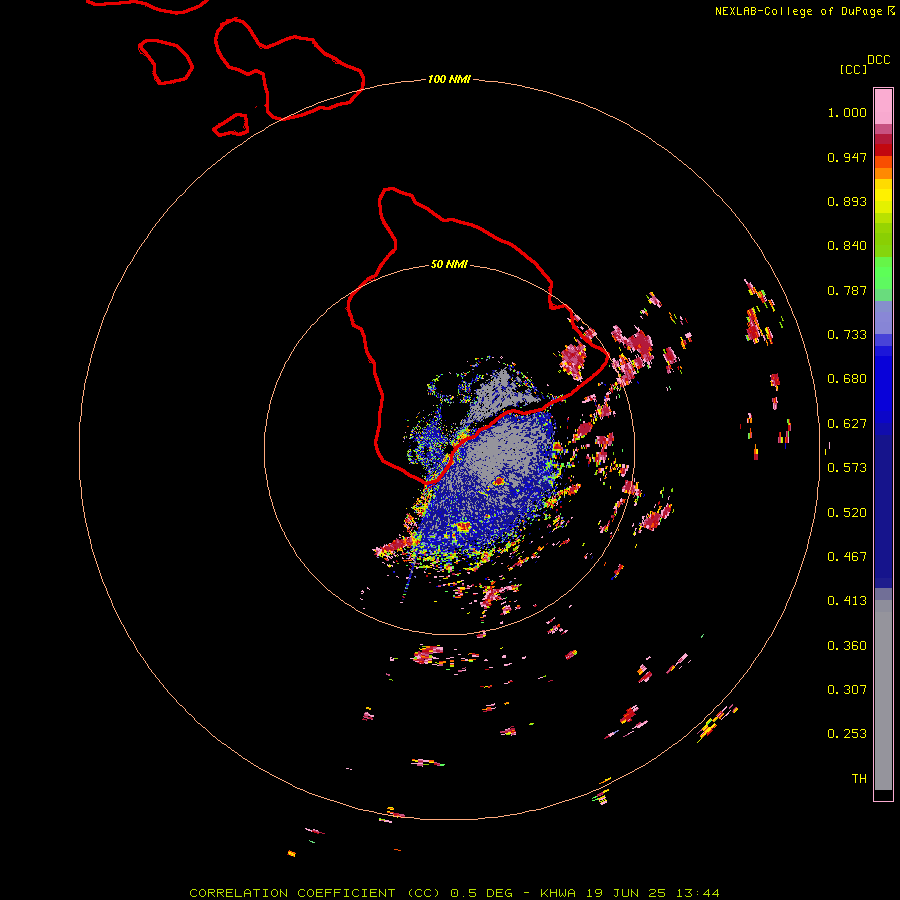Click the Correlation Coefficient caption at bottom

pyautogui.click(x=454, y=893)
